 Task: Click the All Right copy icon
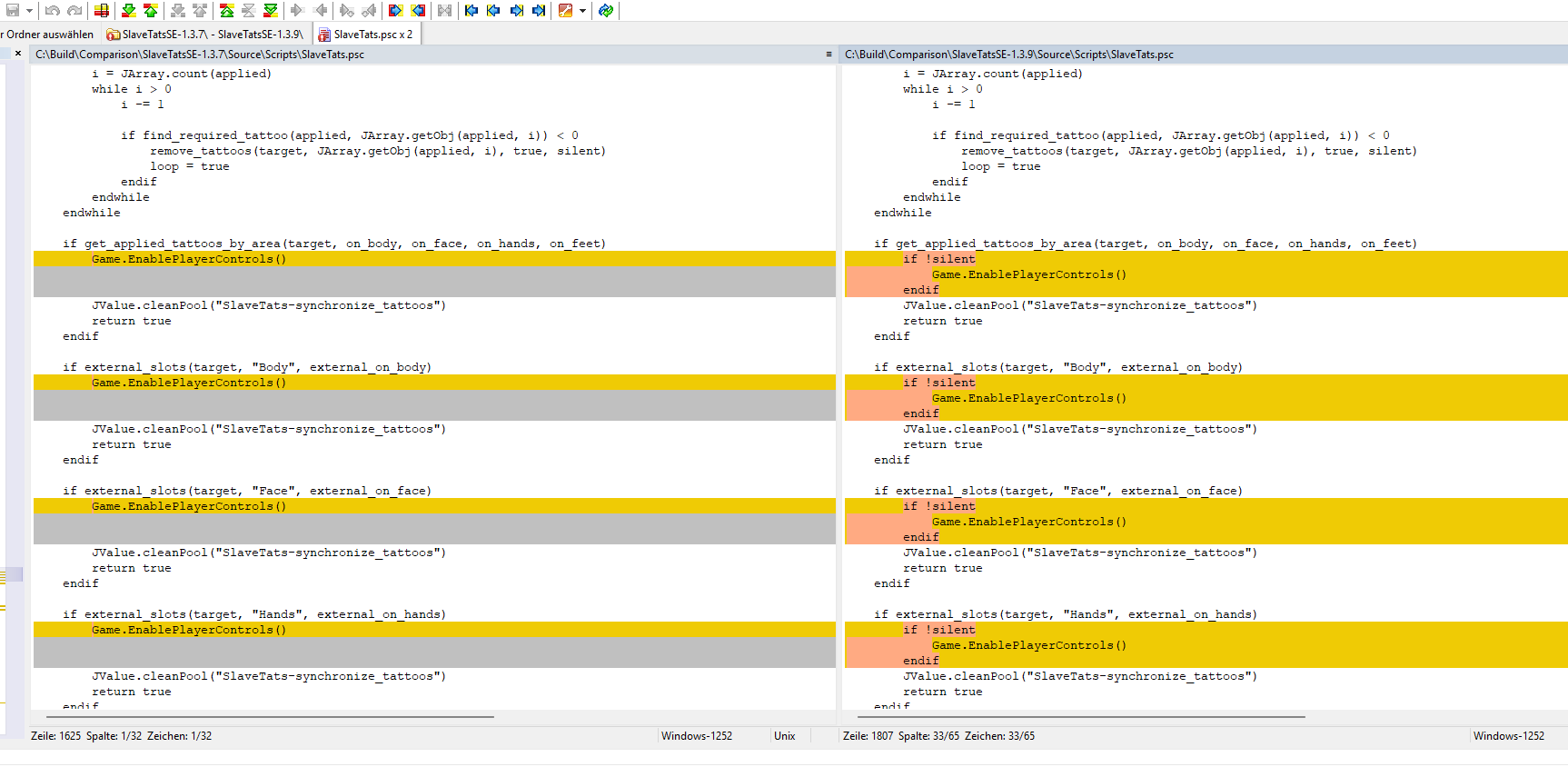pyautogui.click(x=395, y=11)
